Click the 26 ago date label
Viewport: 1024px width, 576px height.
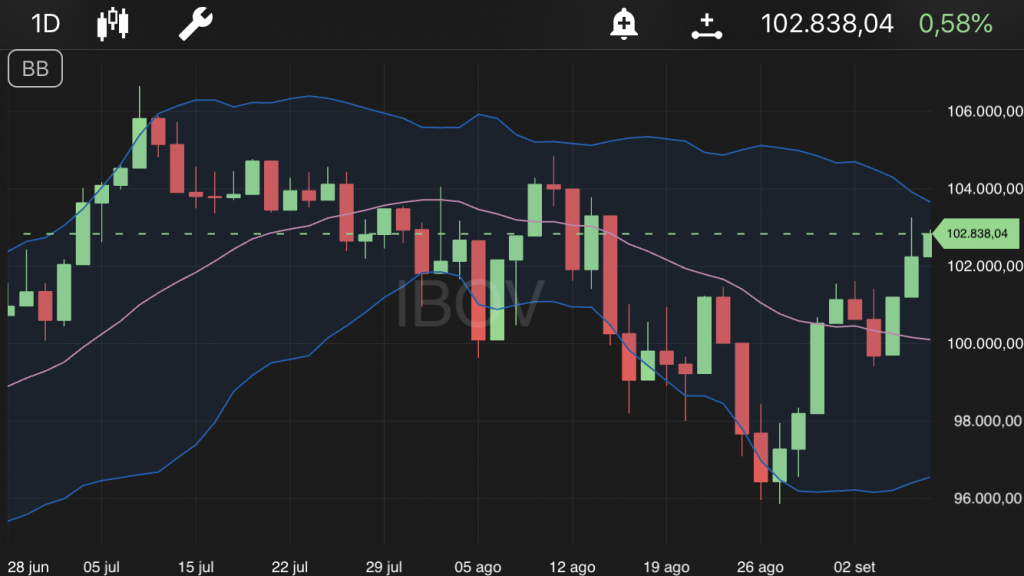(760, 567)
